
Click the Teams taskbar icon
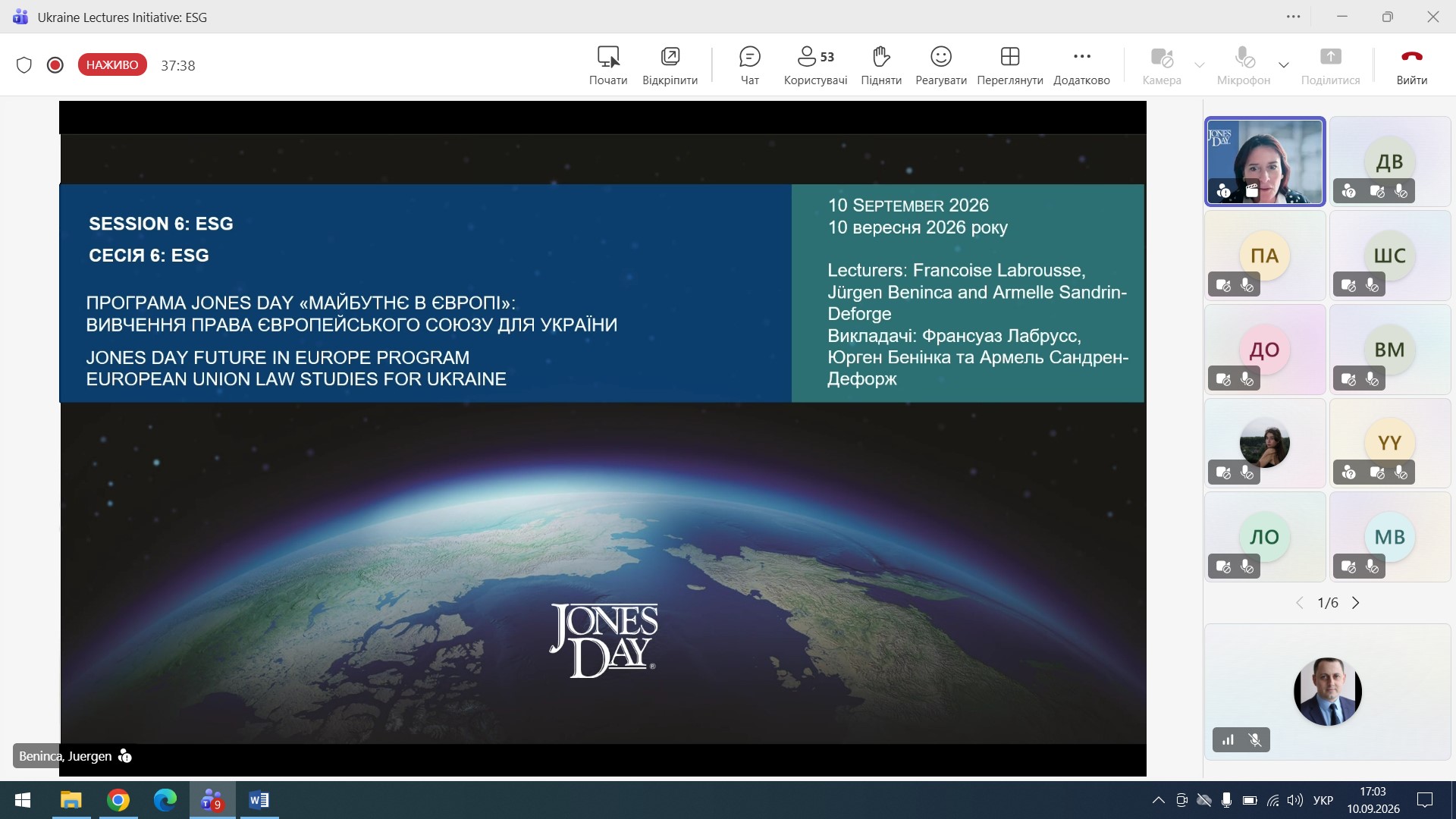pyautogui.click(x=212, y=800)
